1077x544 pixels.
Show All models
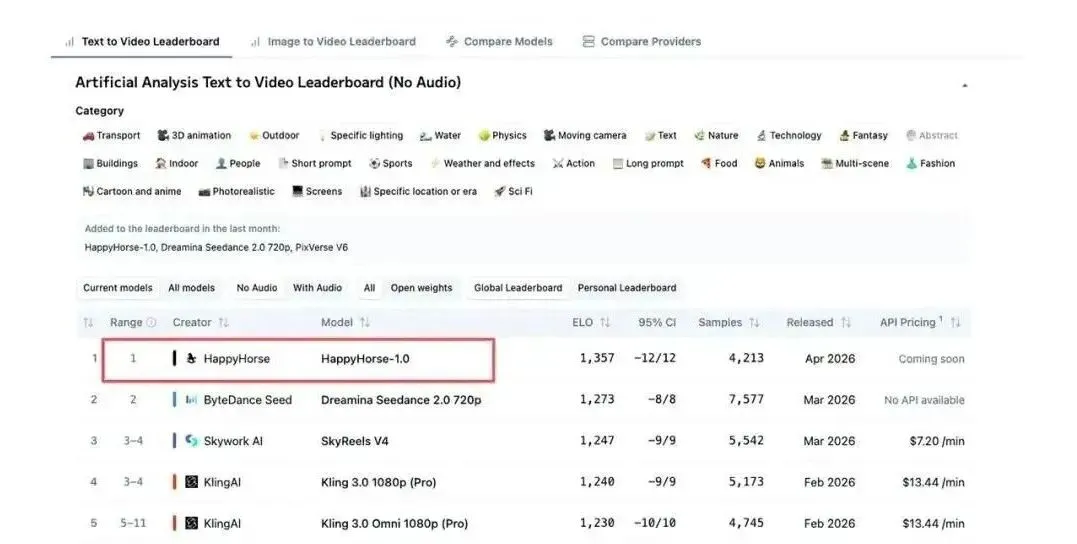tap(192, 288)
